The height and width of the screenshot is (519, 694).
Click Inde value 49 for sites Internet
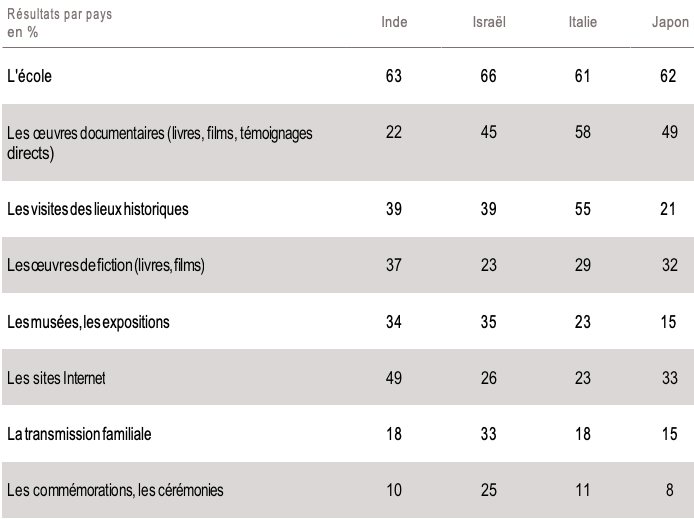394,377
